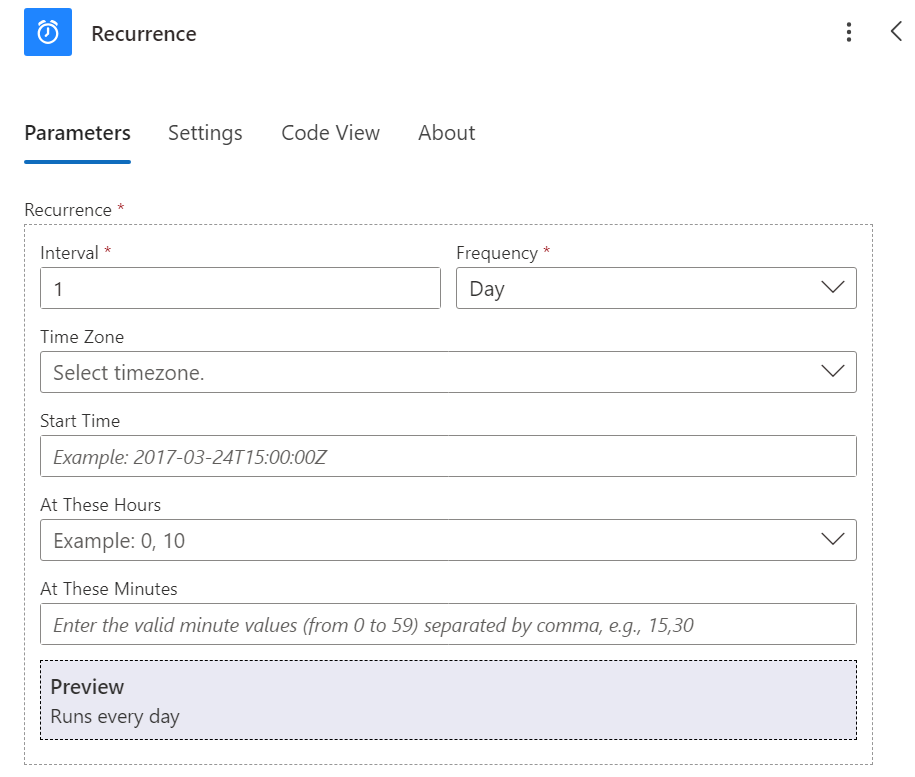Viewport: 915px width, 777px height.
Task: Click the Interval label
Action: tap(69, 253)
